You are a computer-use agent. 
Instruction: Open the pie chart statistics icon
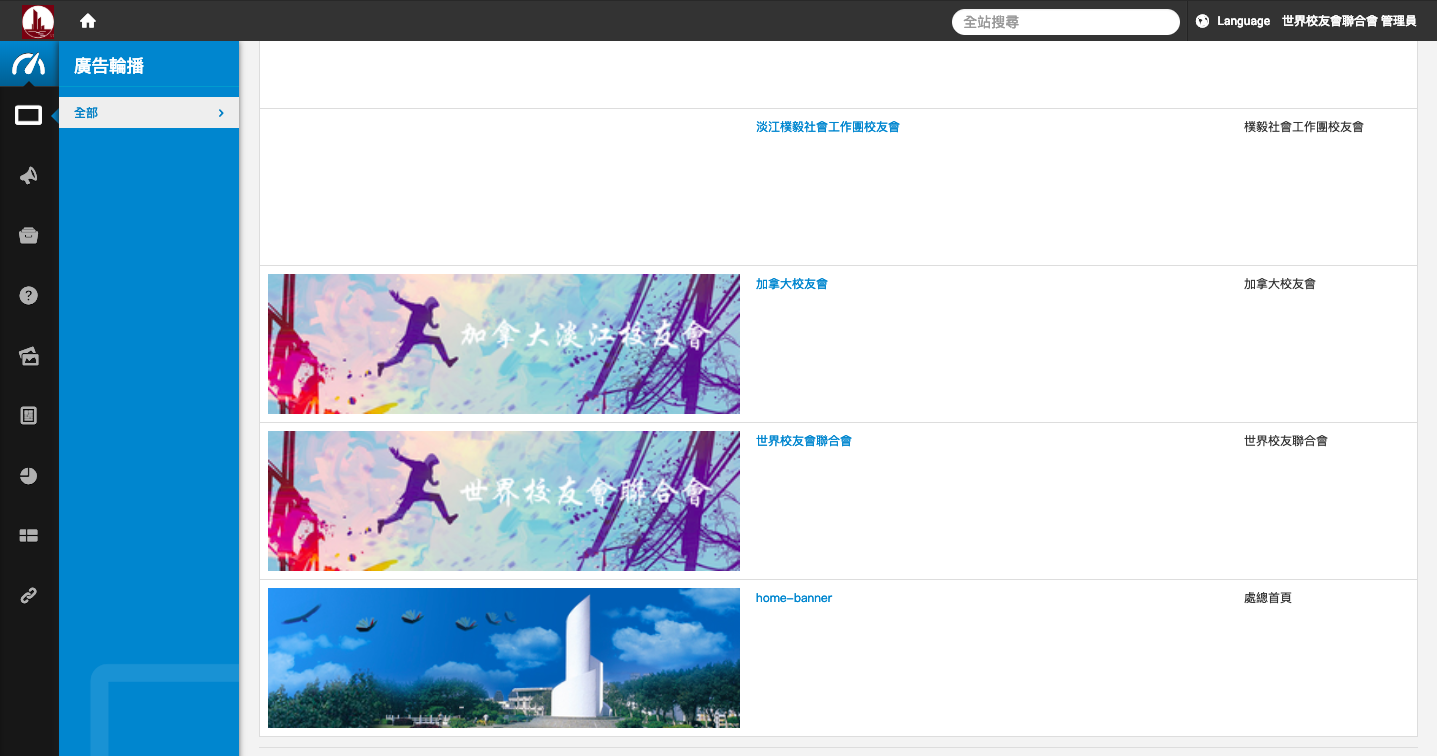[x=29, y=476]
